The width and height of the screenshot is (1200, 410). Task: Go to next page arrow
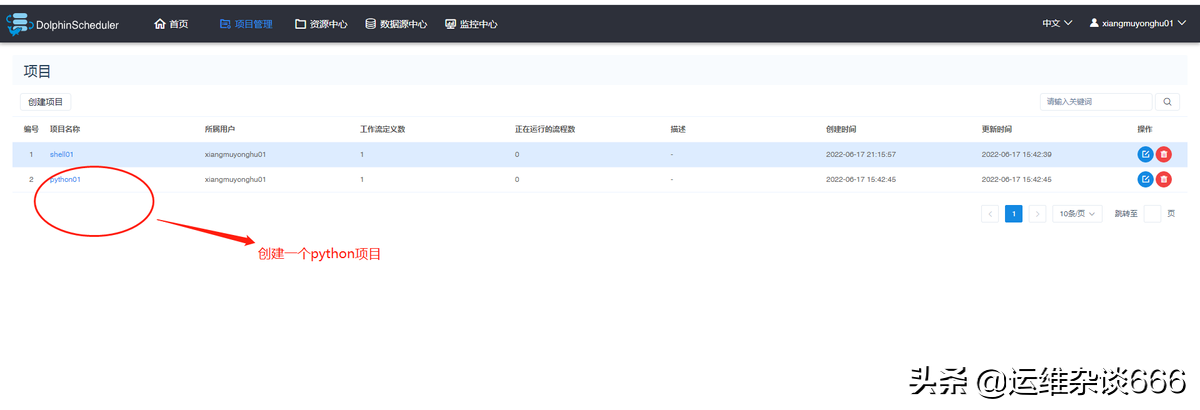[x=1037, y=214]
